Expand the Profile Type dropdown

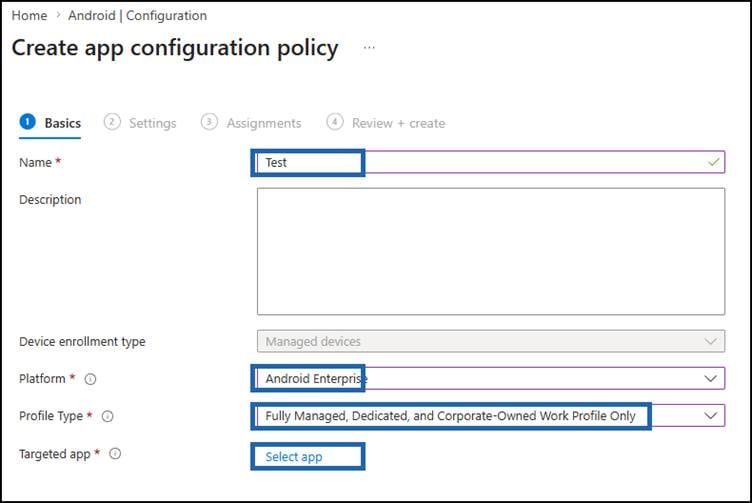491,415
